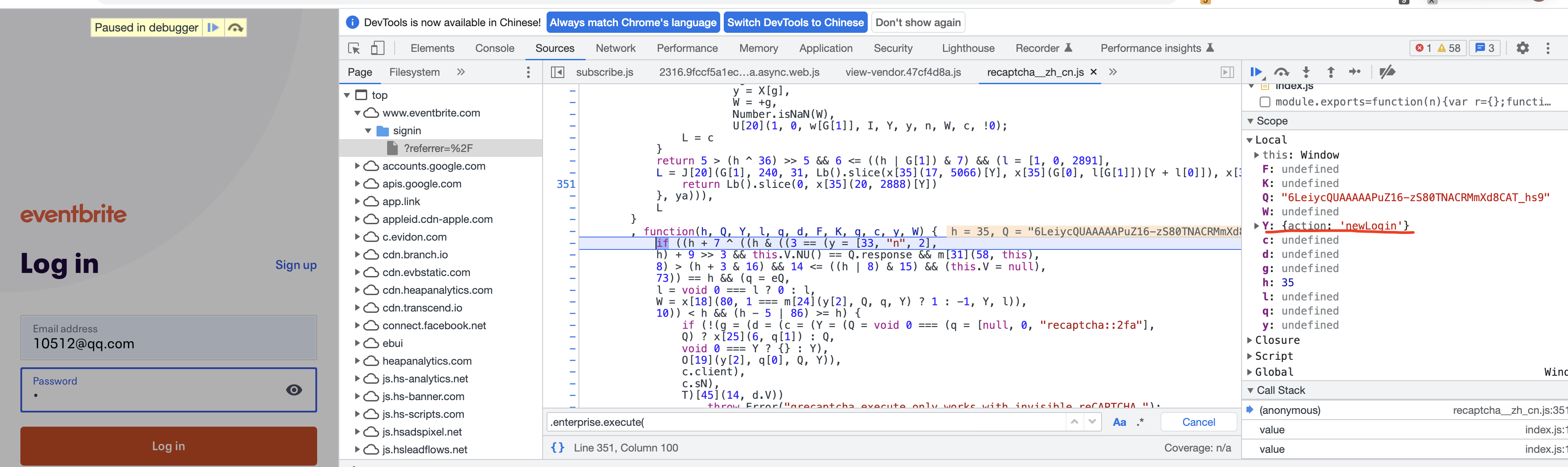
Task: Toggle the module.exports breakpoint checkbox
Action: (x=1265, y=101)
